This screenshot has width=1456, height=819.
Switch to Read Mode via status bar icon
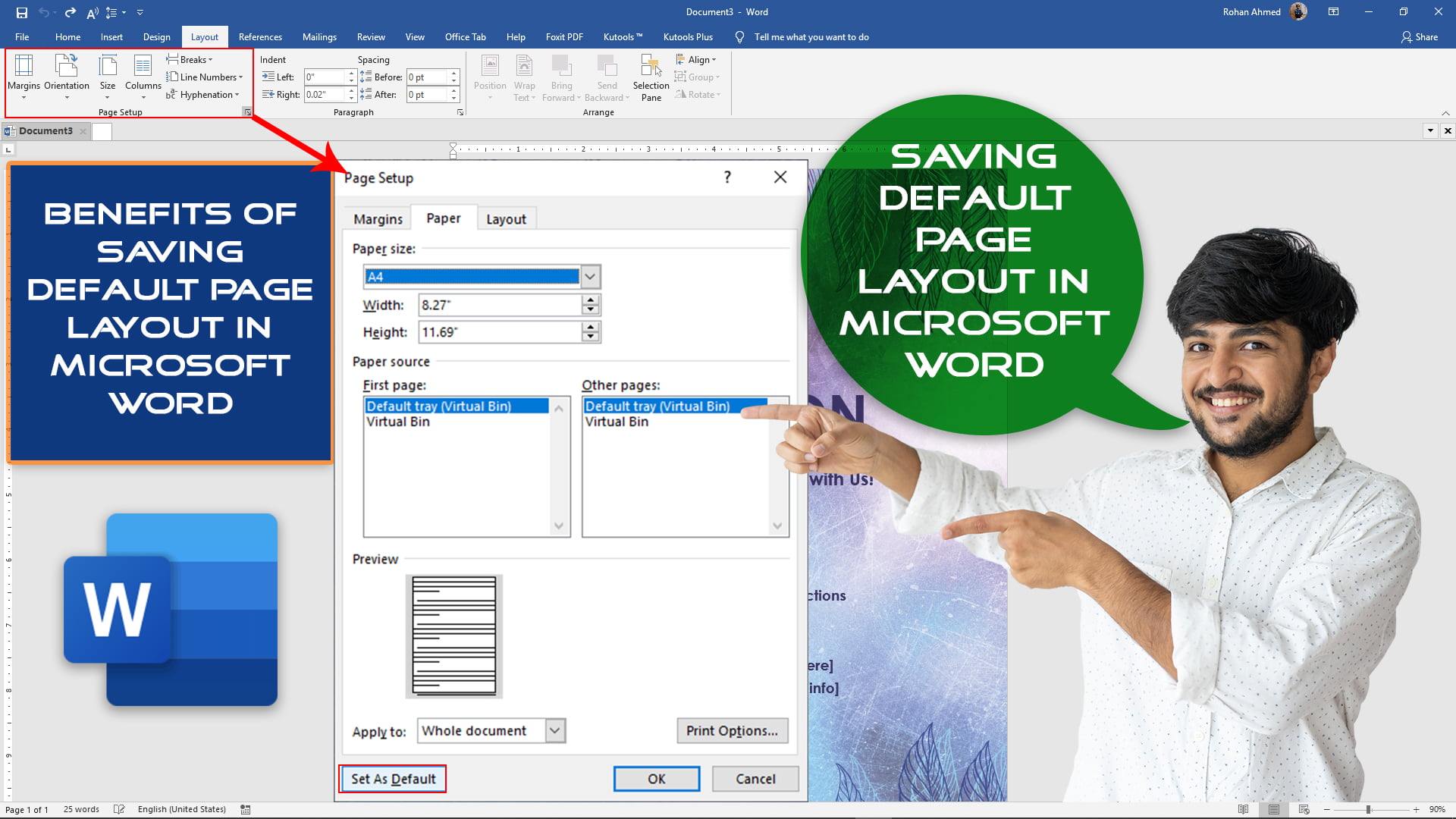click(x=1242, y=809)
